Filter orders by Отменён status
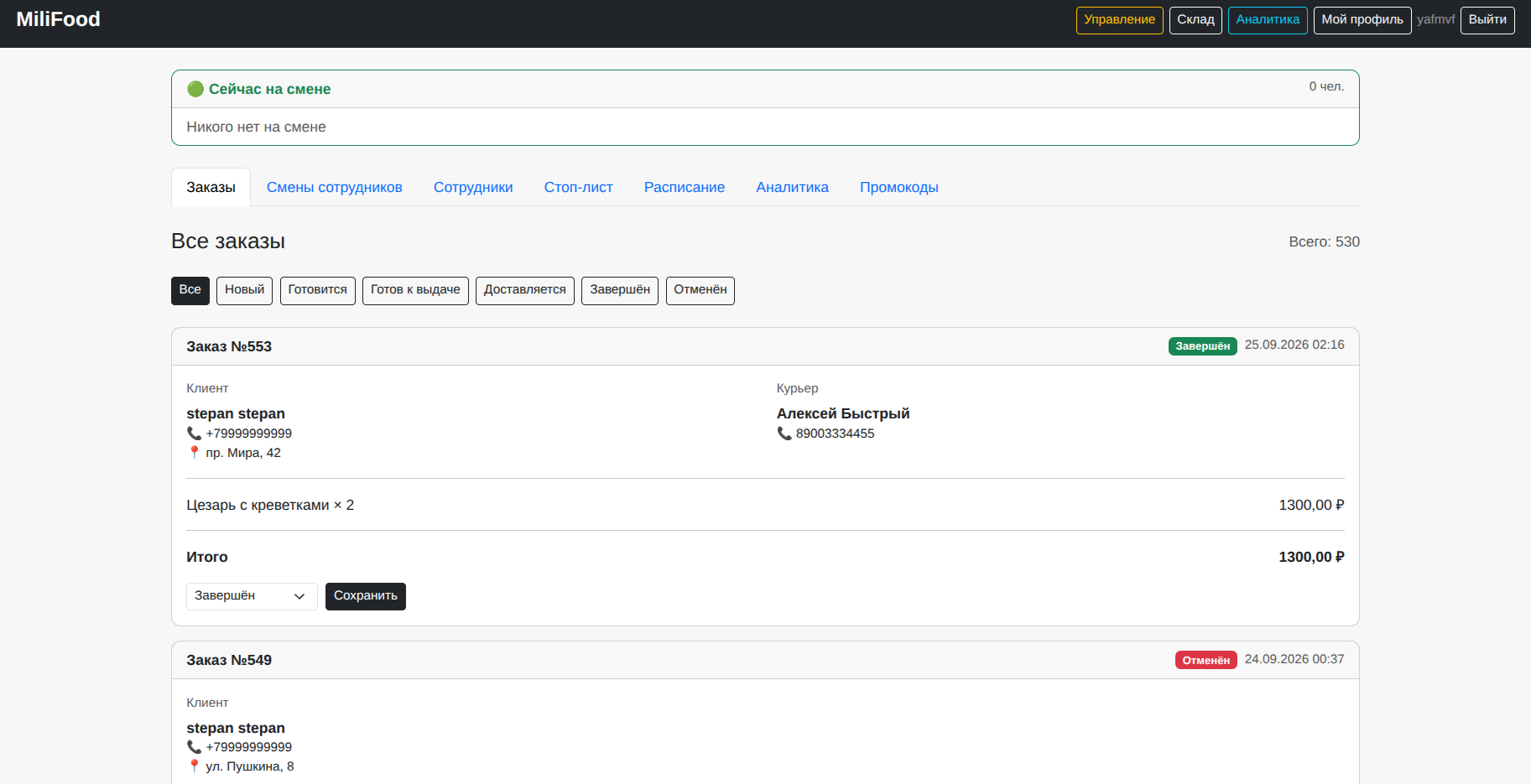The width and height of the screenshot is (1531, 784). tap(700, 291)
